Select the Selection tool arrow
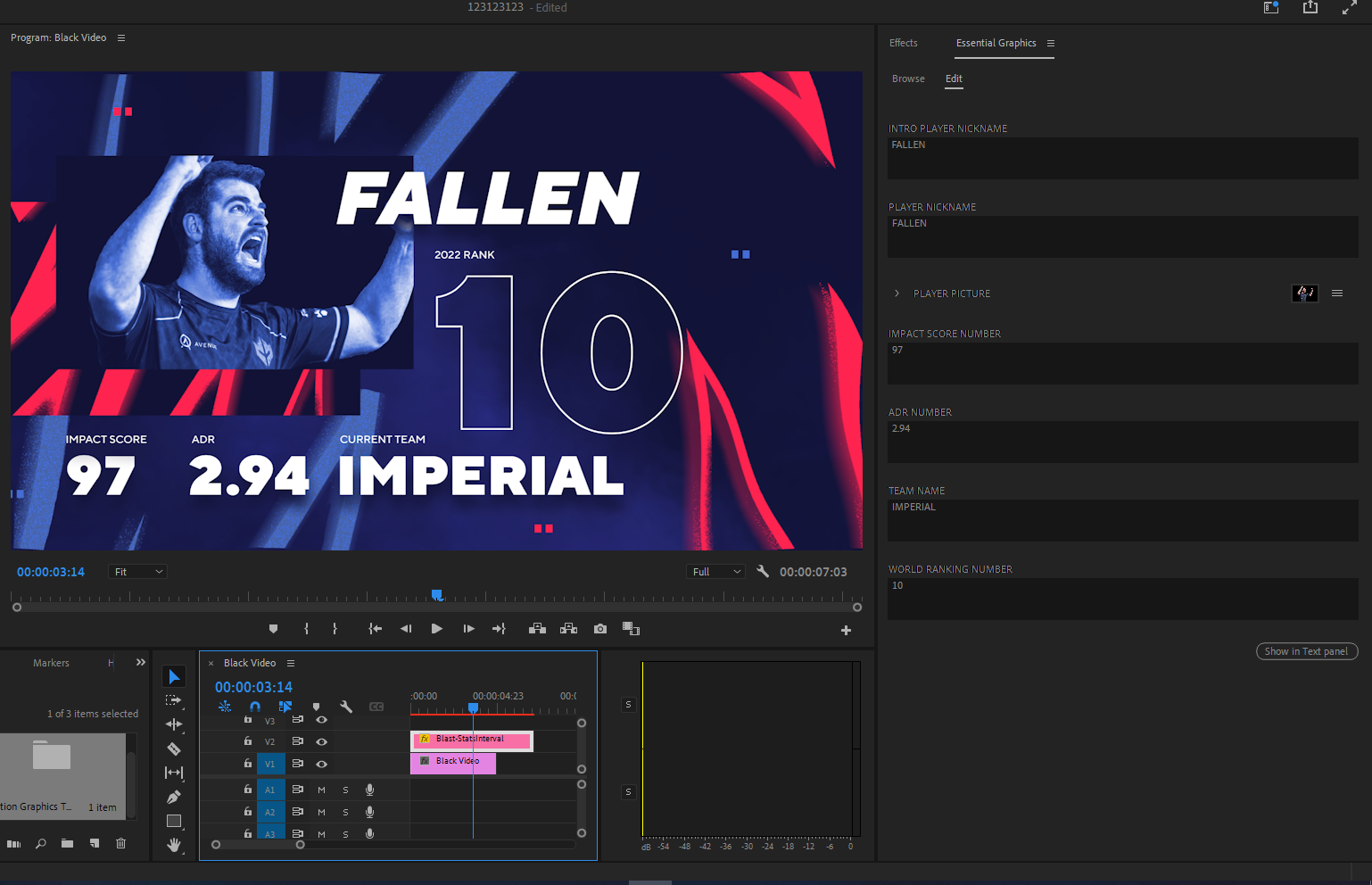 tap(174, 677)
